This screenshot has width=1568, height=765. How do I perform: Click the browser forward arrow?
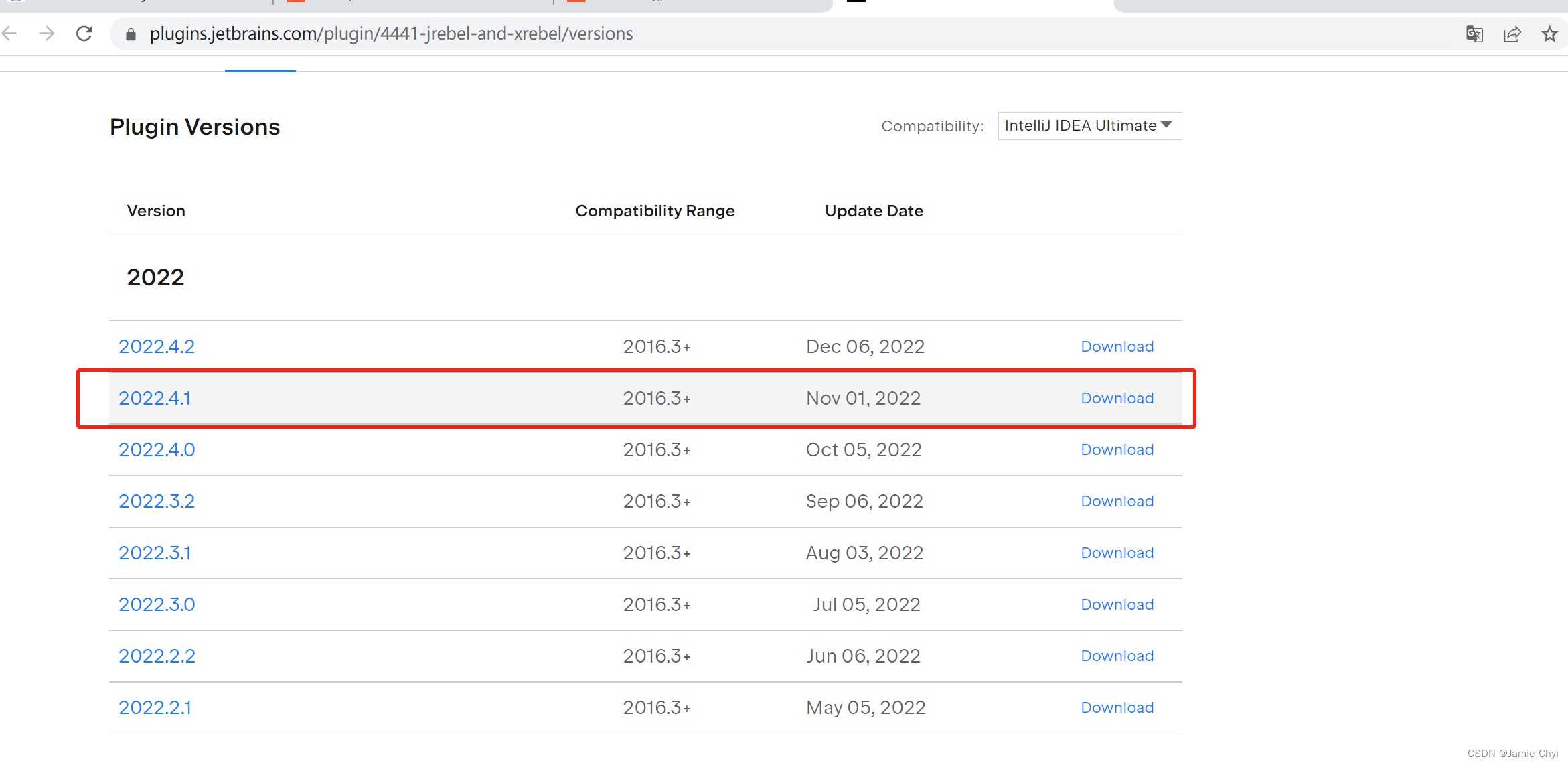pos(46,33)
